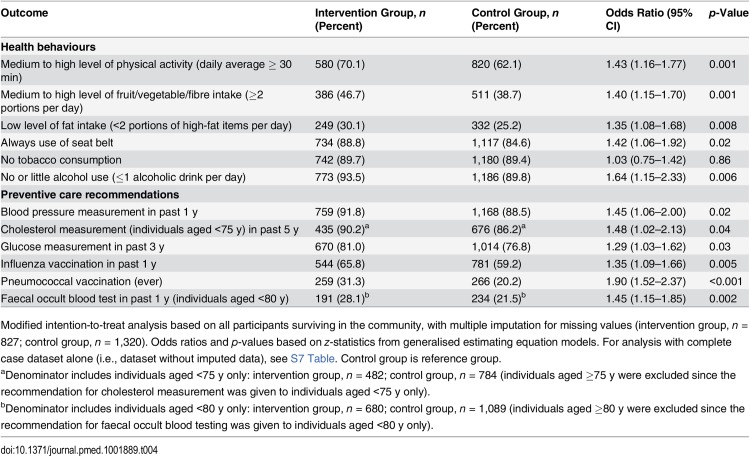The width and height of the screenshot is (750, 457).
Task: Open the S7 Table link
Action: [x=312, y=358]
